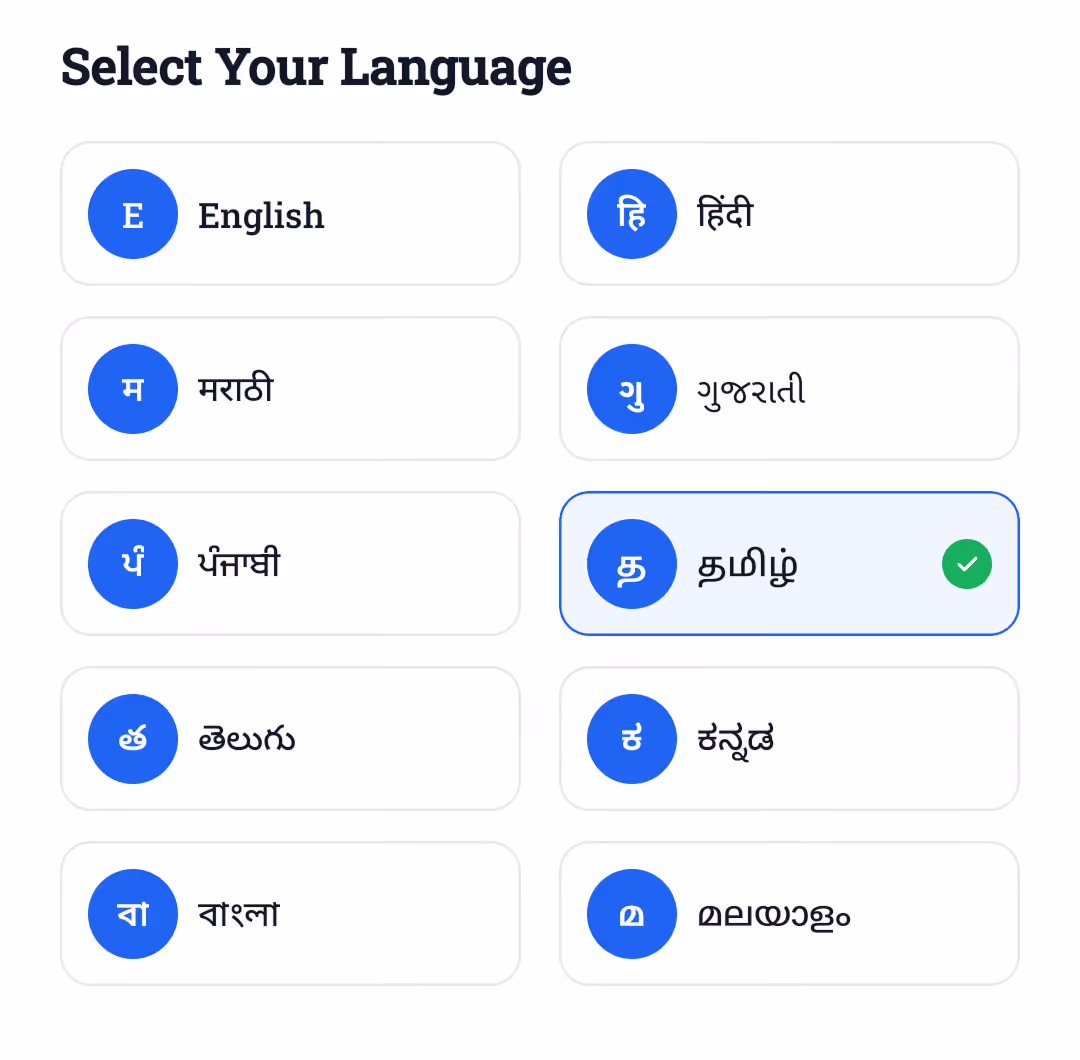The width and height of the screenshot is (1080, 1060).
Task: Click the "ಕ" Kannada circle icon
Action: point(631,738)
